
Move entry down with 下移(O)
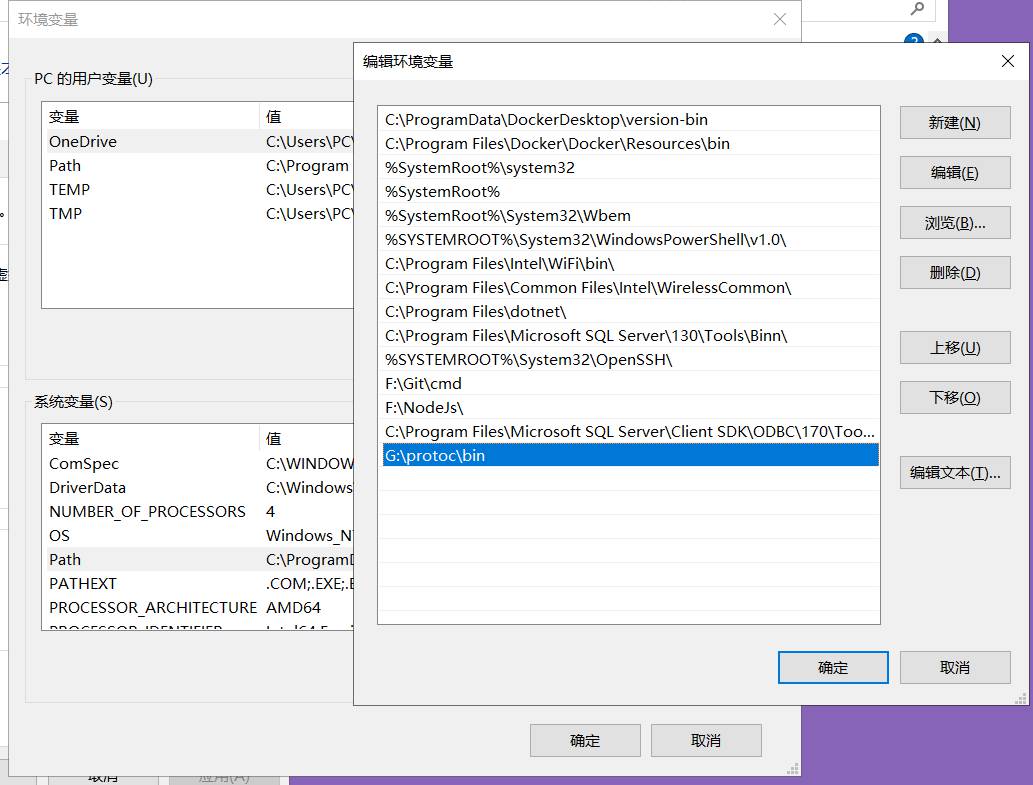(x=954, y=398)
